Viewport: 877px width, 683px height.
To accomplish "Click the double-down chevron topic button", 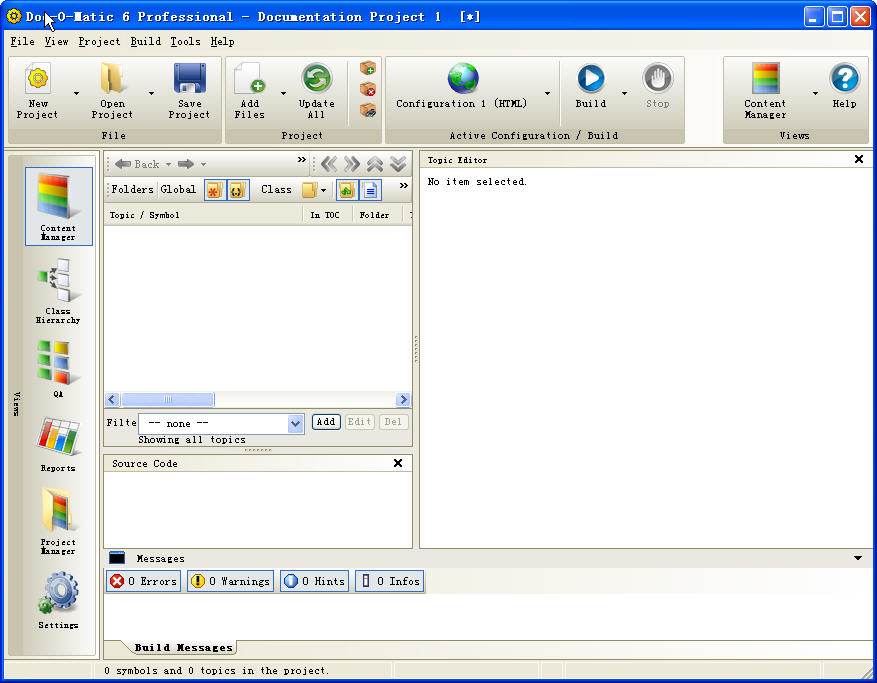I will (398, 164).
